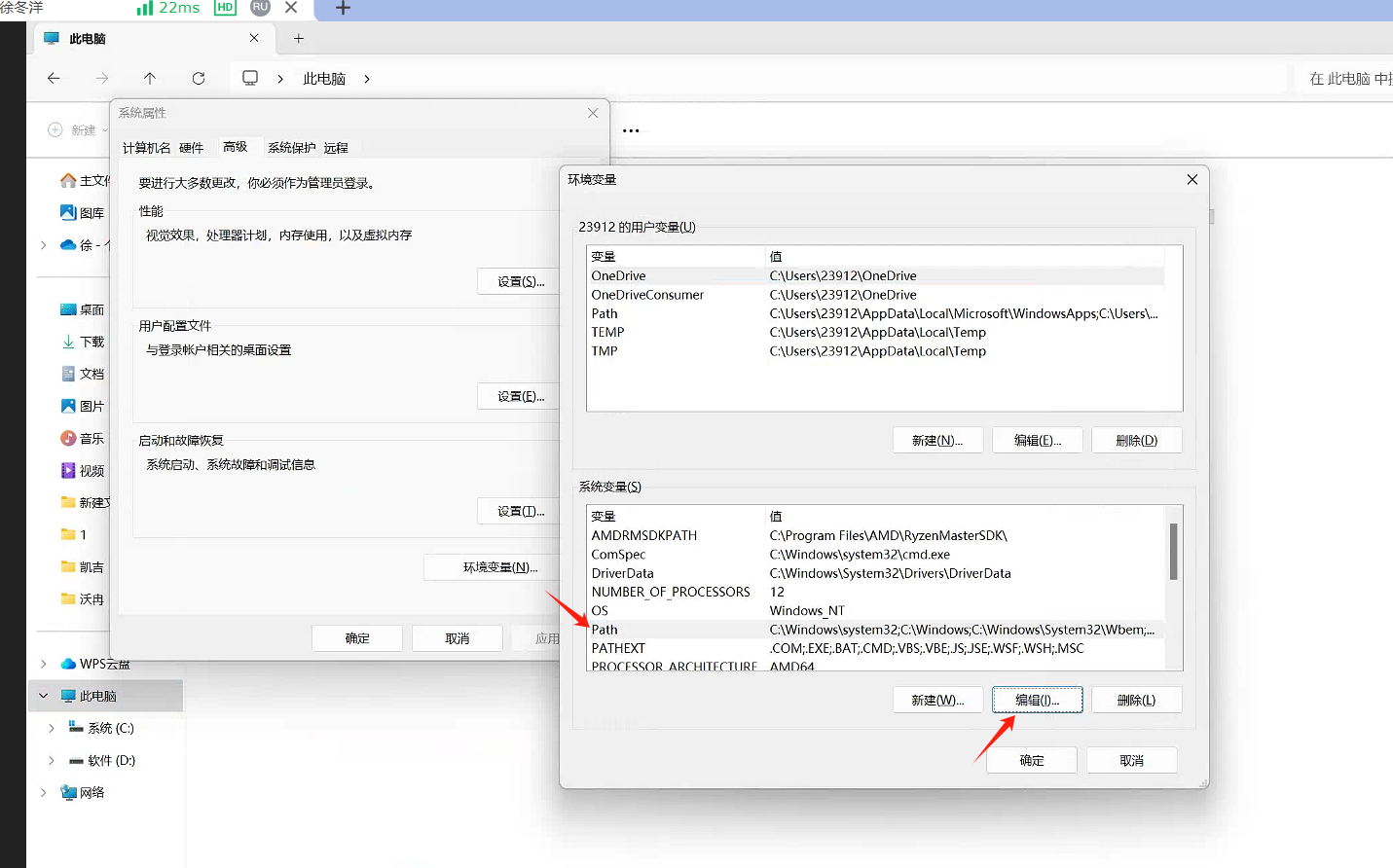Click the chevron before 此电脑 in the address bar
1393x868 pixels.
[x=280, y=79]
